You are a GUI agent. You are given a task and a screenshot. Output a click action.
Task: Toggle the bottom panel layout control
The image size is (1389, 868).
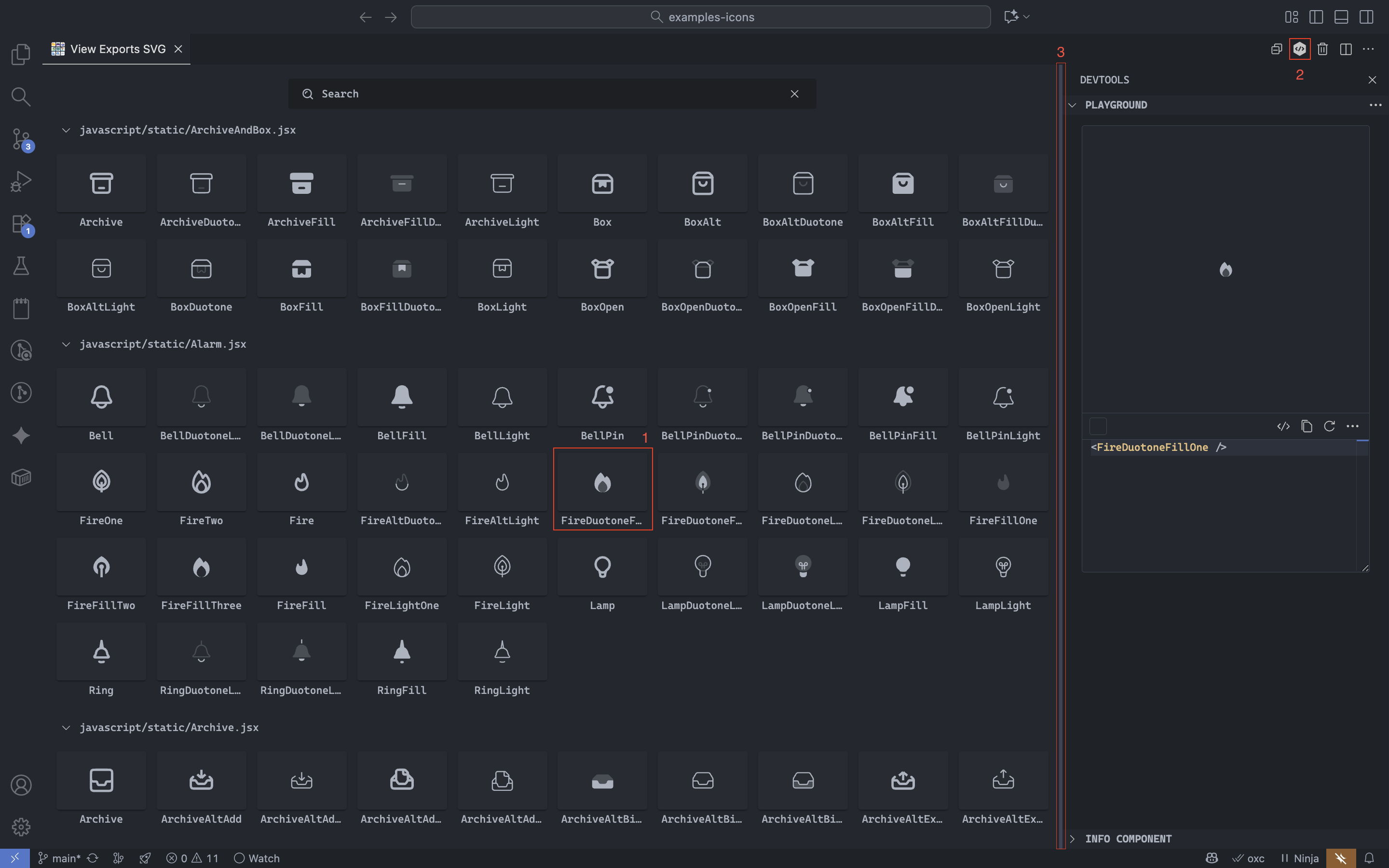[x=1340, y=17]
